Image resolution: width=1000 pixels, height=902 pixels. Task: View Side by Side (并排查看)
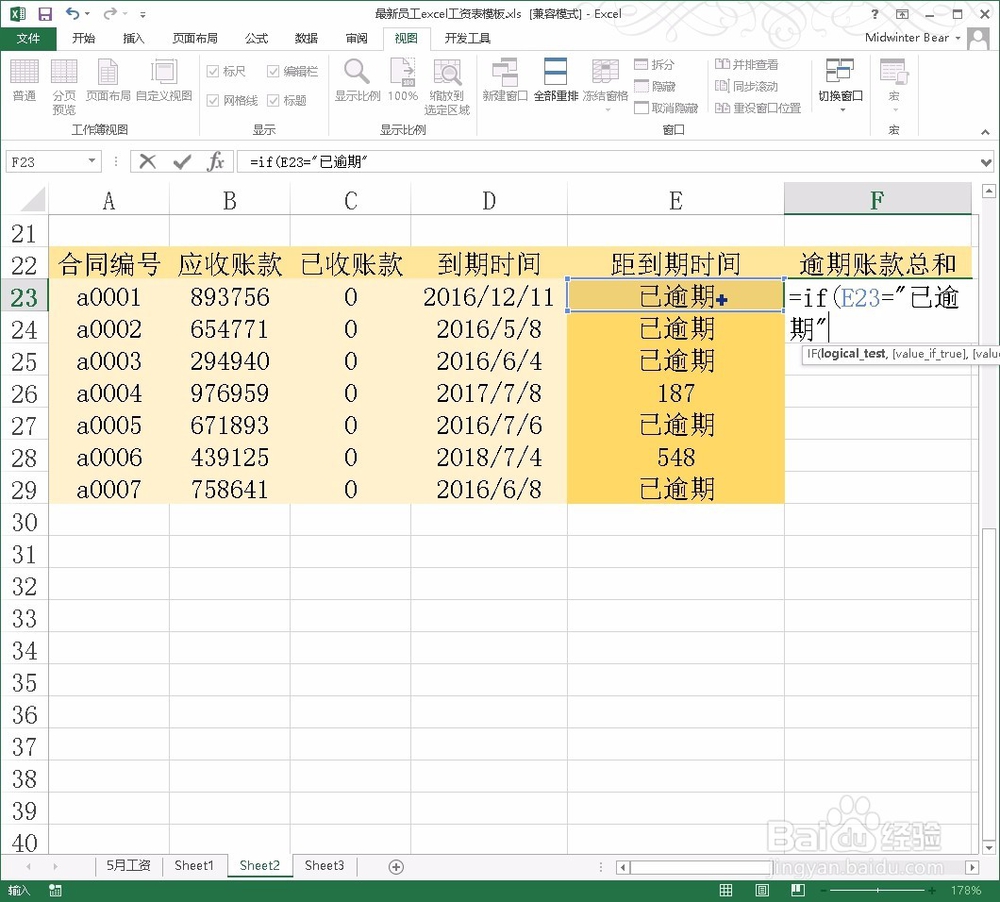746,64
